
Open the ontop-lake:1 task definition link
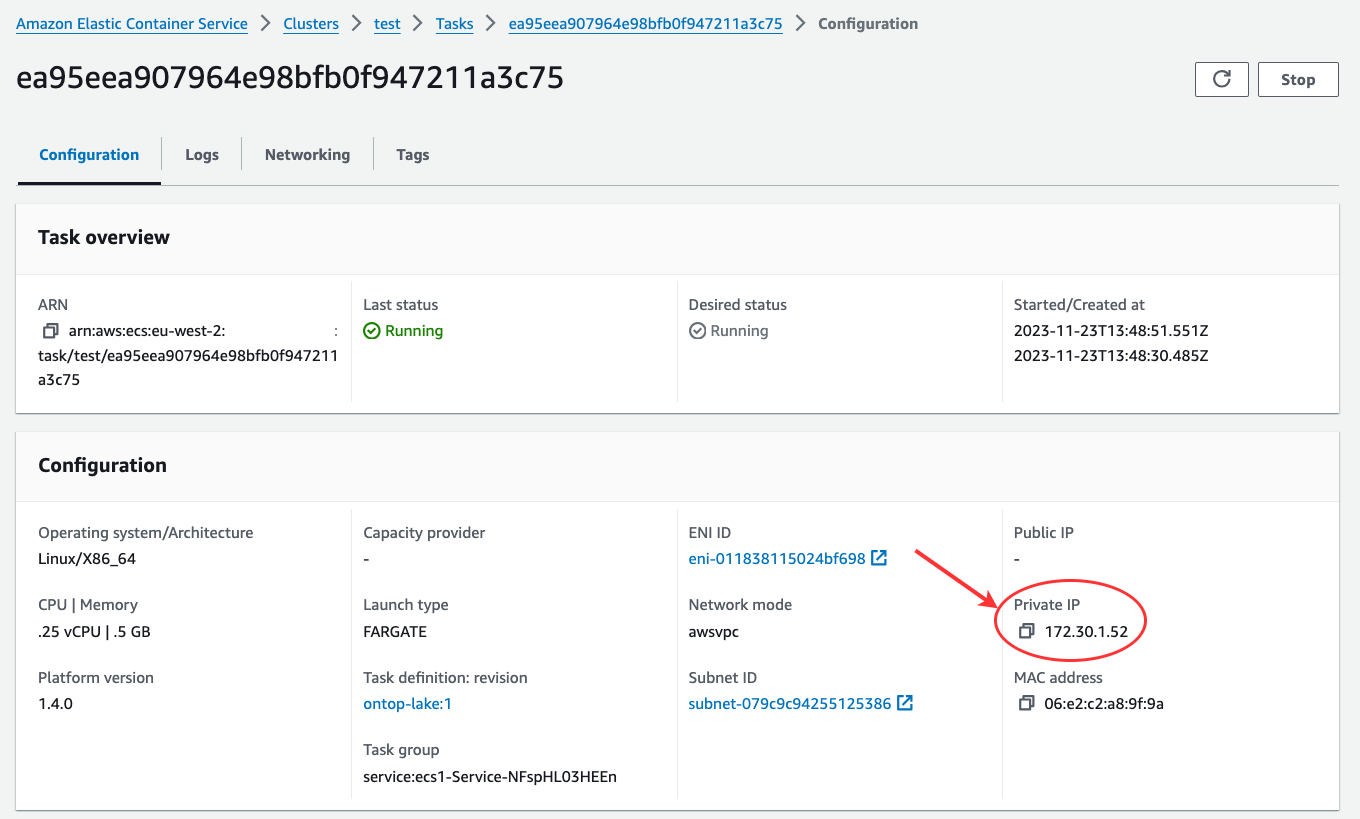pyautogui.click(x=407, y=703)
